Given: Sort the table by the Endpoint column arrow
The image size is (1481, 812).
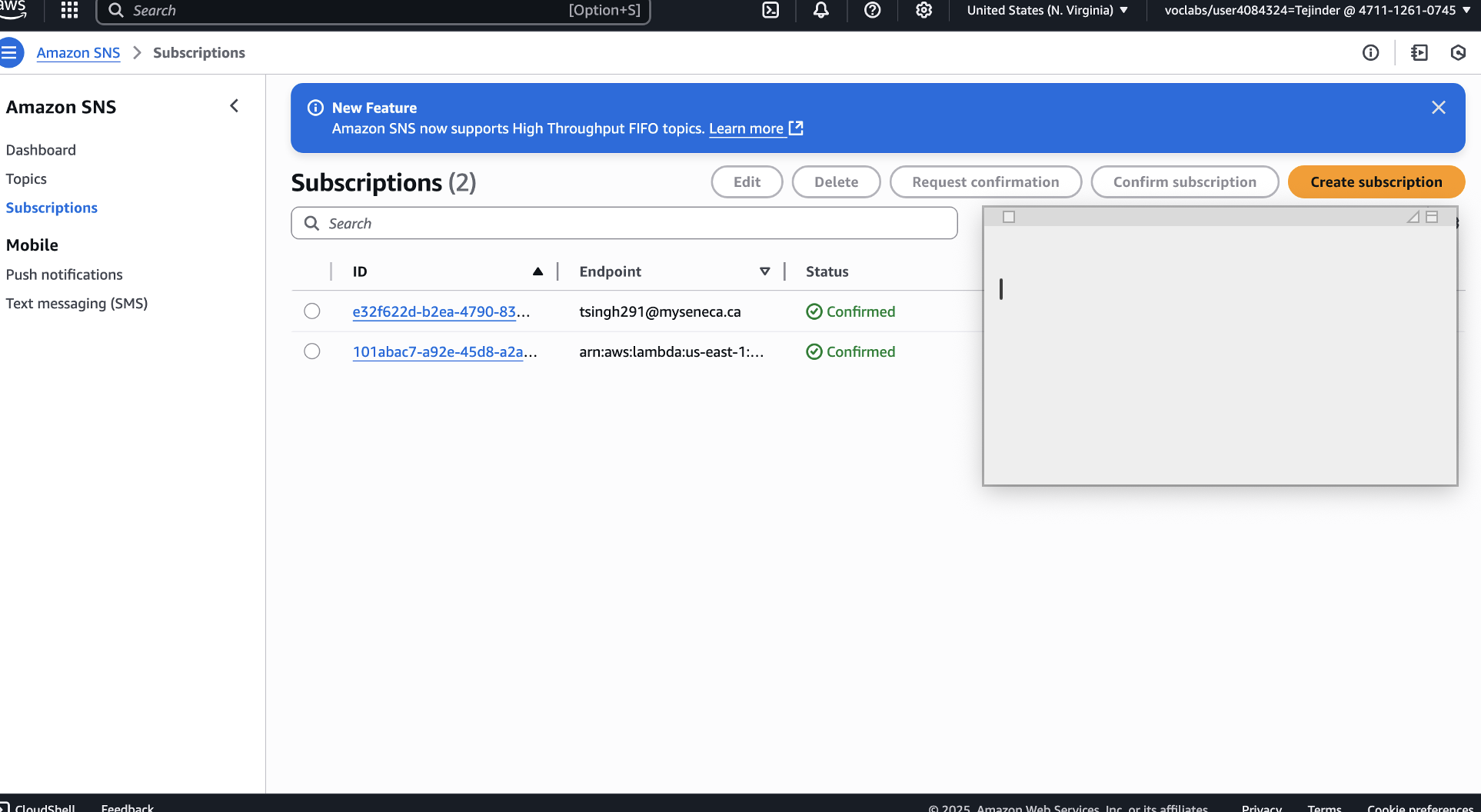Looking at the screenshot, I should (x=764, y=271).
